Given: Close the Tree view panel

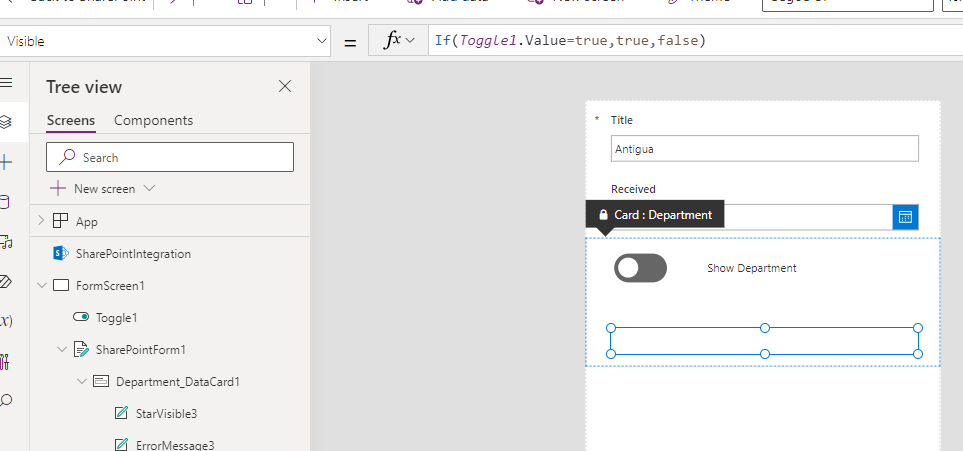Looking at the screenshot, I should (x=285, y=86).
